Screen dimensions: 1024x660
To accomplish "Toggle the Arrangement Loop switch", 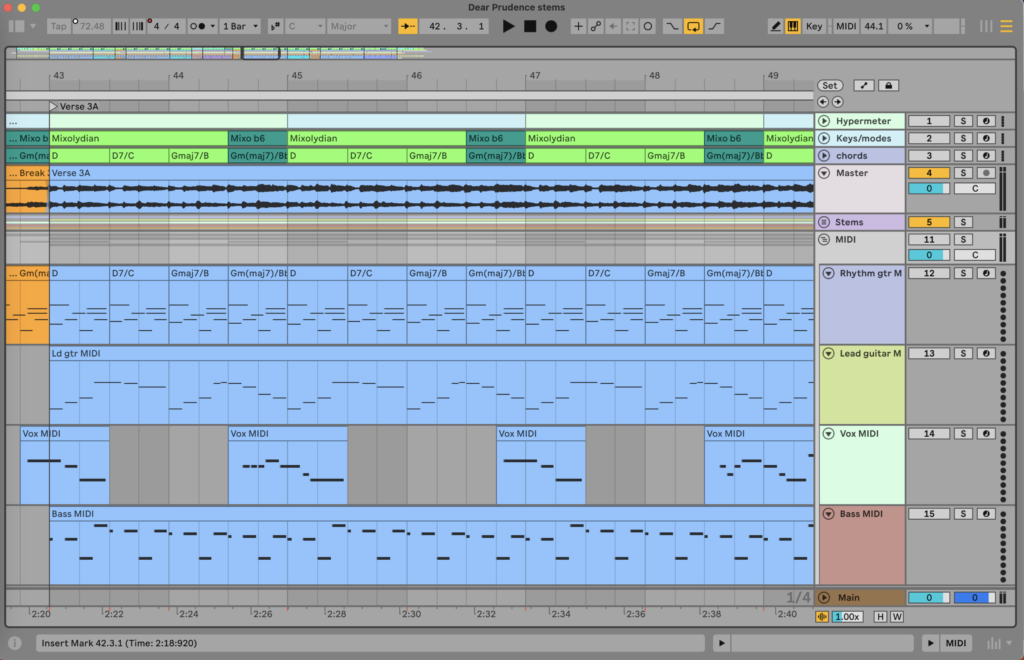I will (694, 26).
